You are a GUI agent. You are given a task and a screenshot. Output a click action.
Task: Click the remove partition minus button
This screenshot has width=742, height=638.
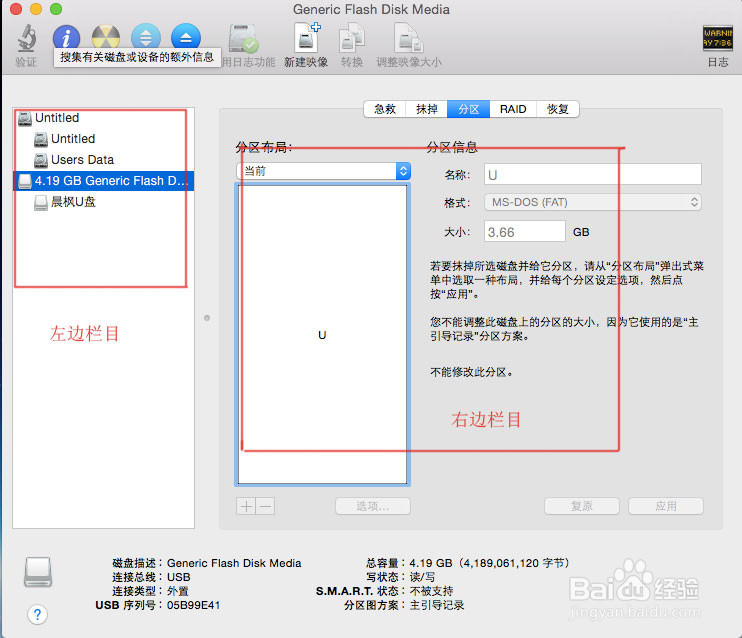click(265, 506)
